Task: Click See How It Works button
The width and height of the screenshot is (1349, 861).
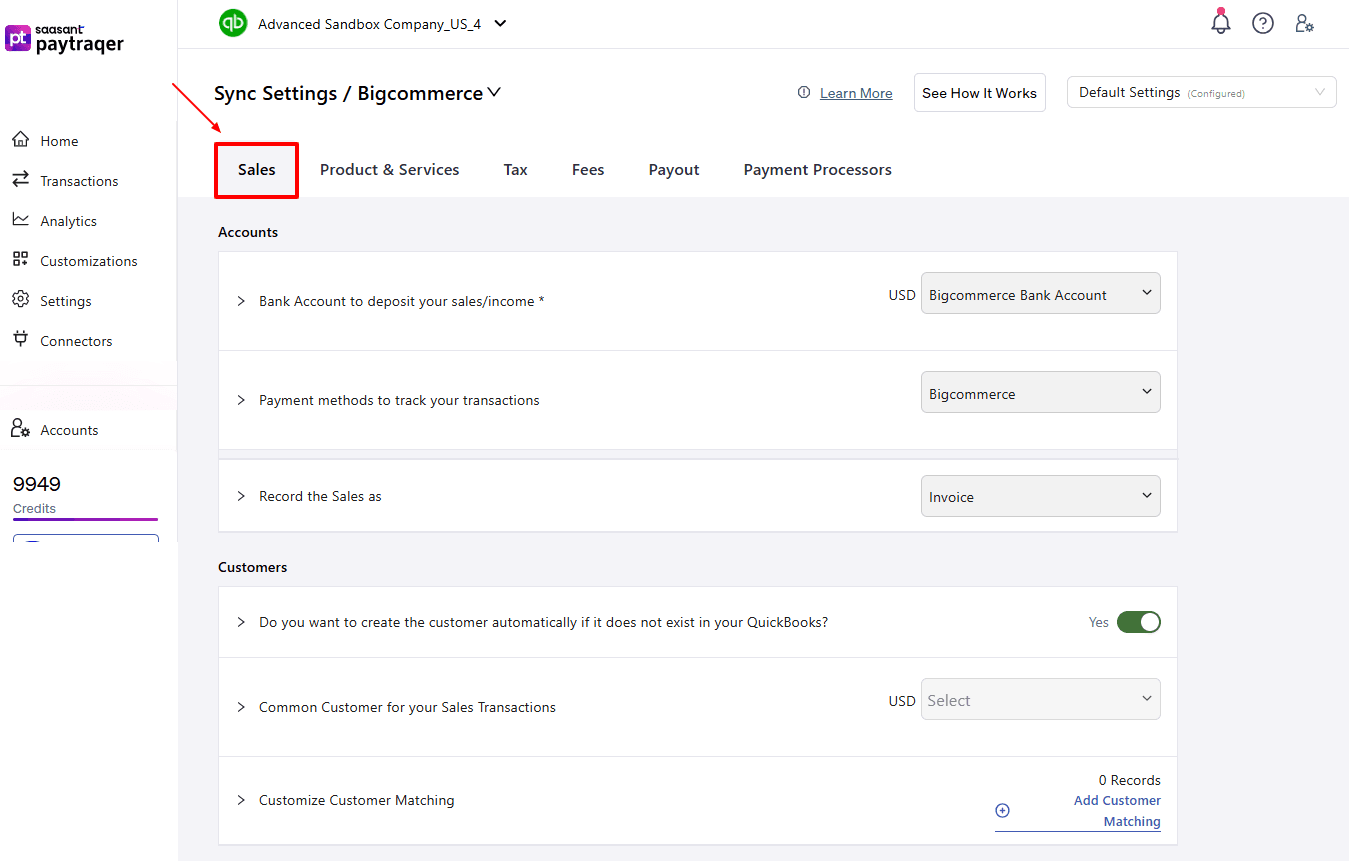Action: pos(980,92)
